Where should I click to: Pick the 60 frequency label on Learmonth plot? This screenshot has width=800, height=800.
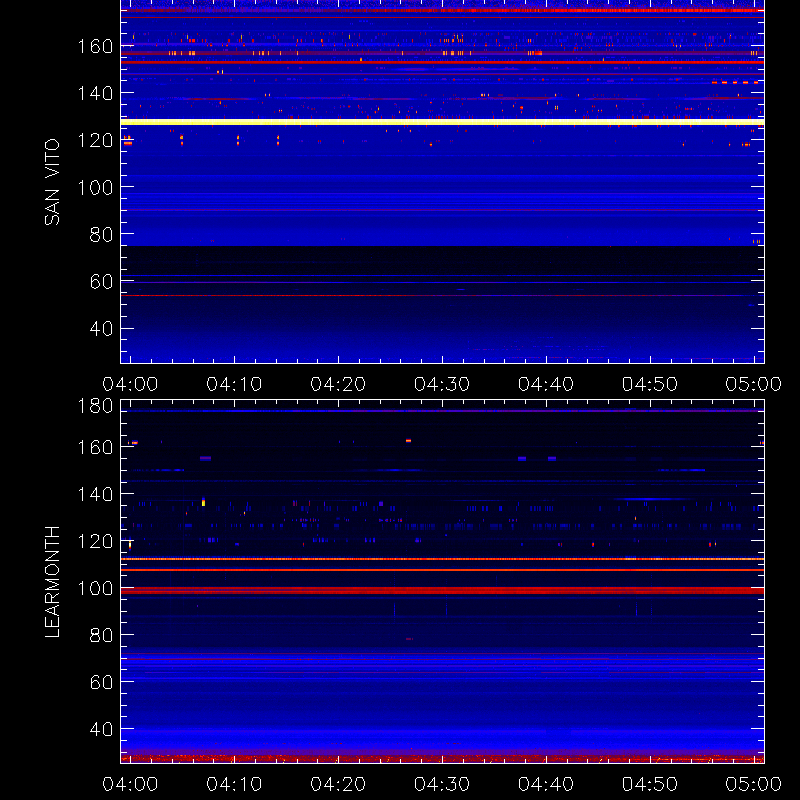pyautogui.click(x=101, y=682)
